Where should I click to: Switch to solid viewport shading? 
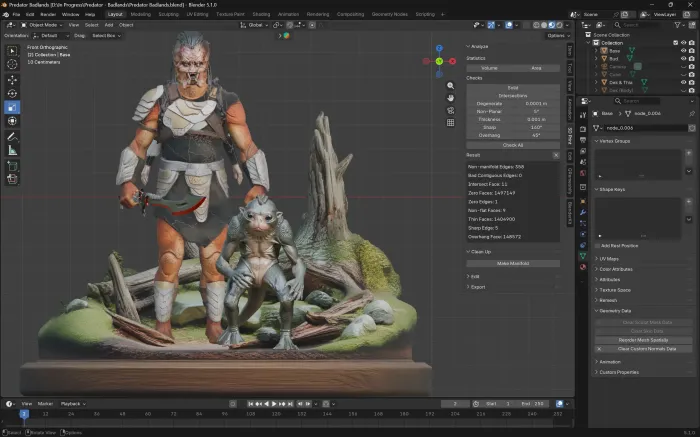[544, 25]
